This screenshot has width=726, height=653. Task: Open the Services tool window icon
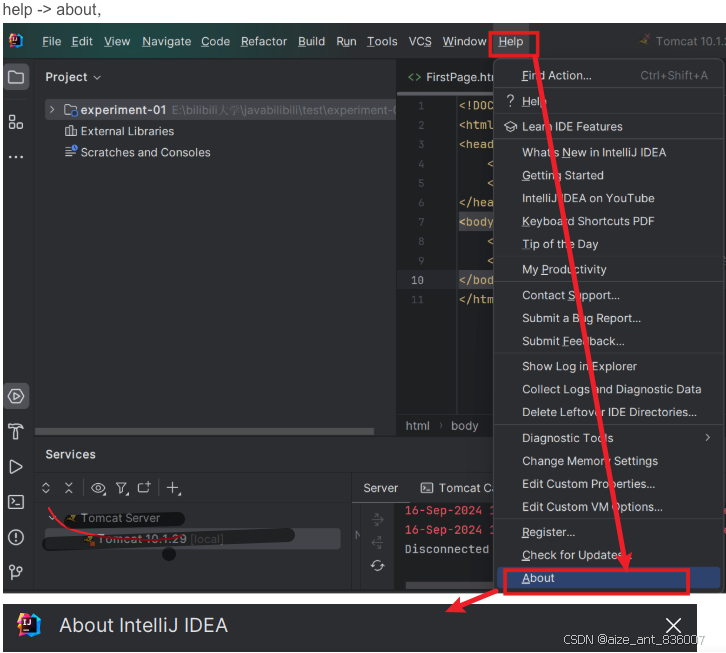tap(16, 396)
